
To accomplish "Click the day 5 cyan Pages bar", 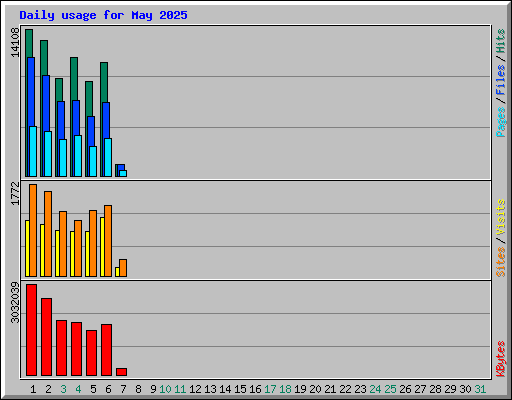I will (93, 161).
